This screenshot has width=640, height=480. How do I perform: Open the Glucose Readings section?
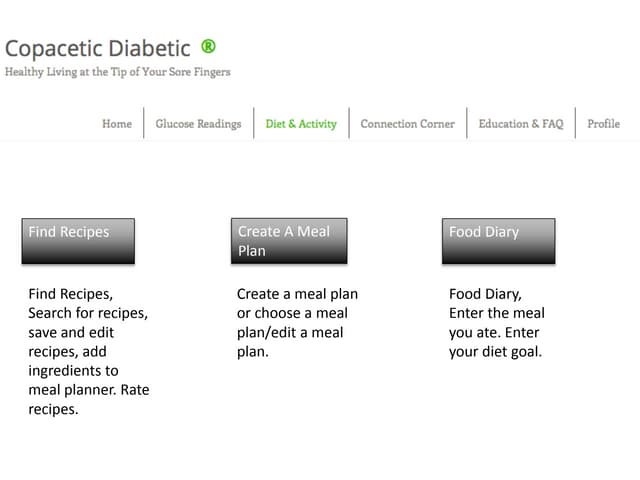tap(198, 124)
